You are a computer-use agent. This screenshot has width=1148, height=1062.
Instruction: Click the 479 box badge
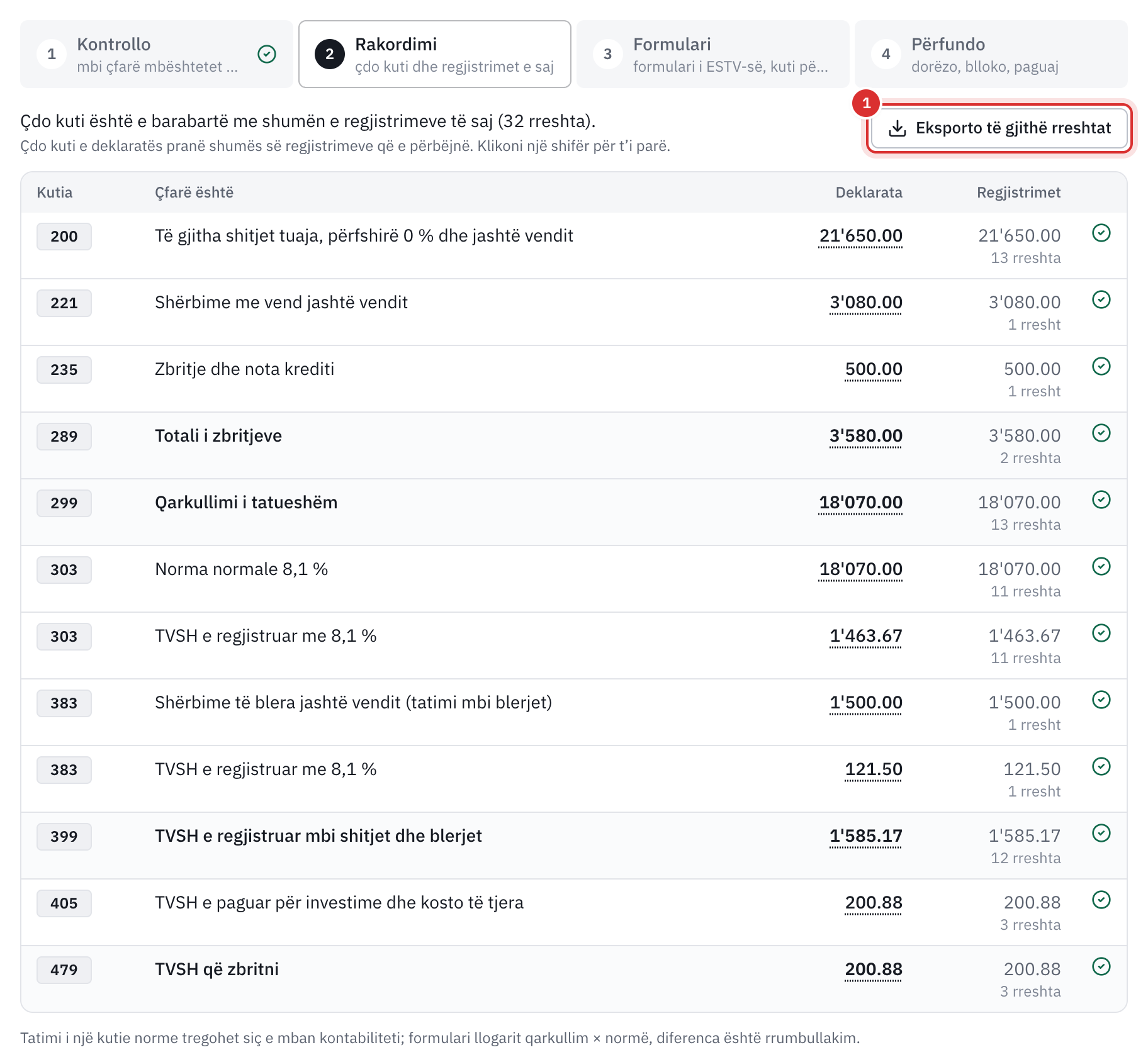(x=64, y=970)
